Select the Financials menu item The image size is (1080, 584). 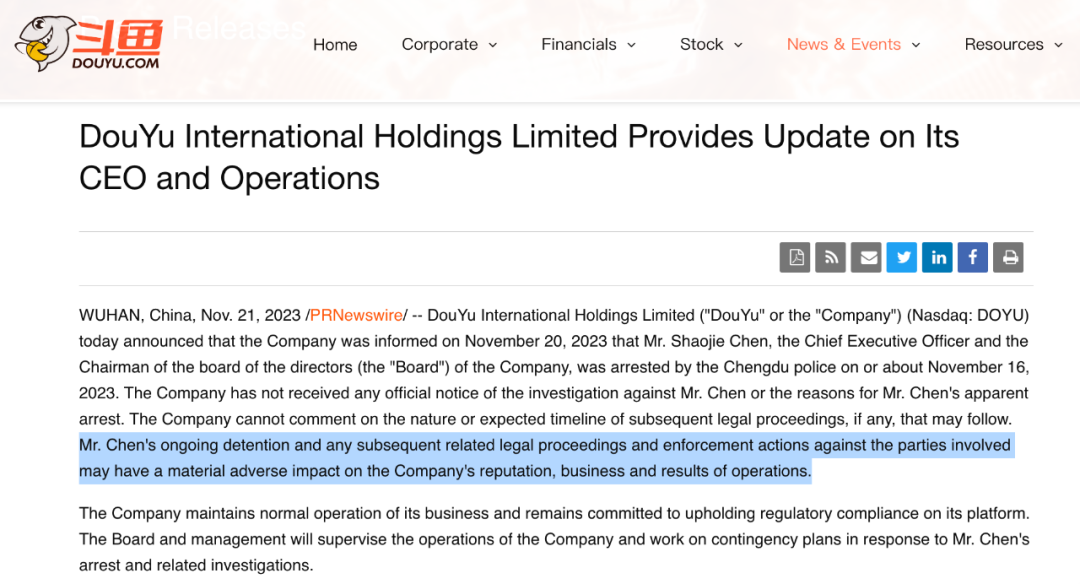tap(579, 44)
